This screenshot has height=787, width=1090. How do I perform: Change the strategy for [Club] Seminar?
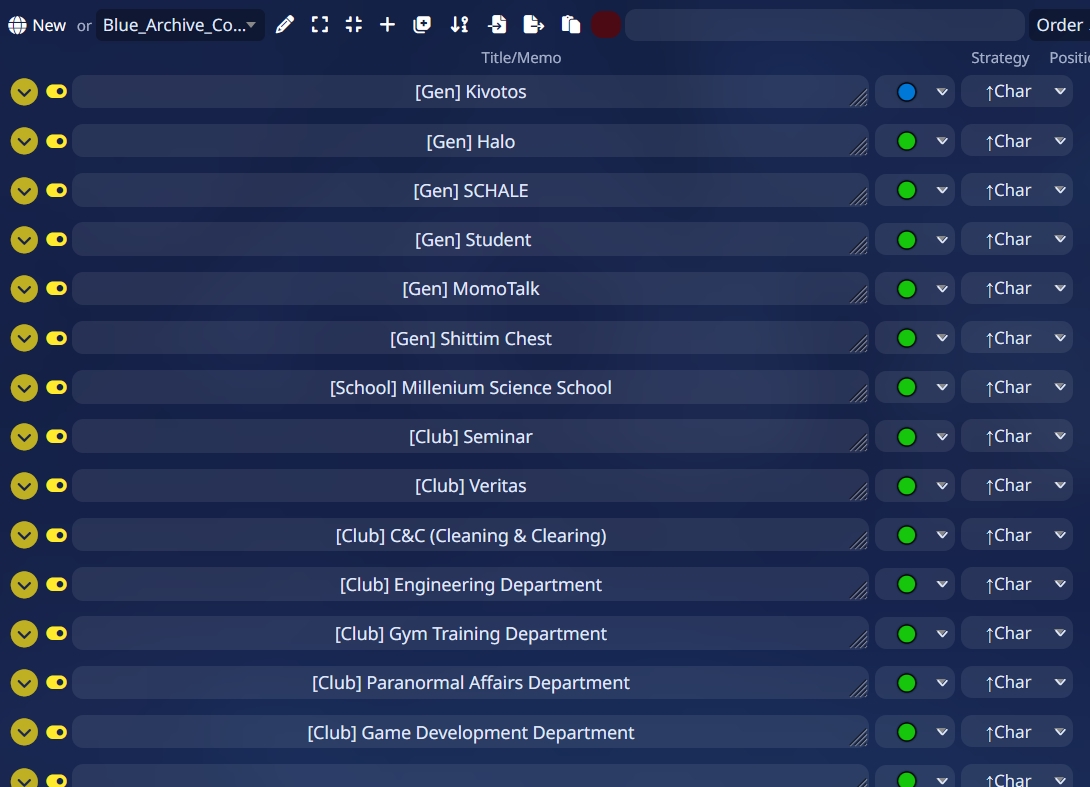coord(915,437)
